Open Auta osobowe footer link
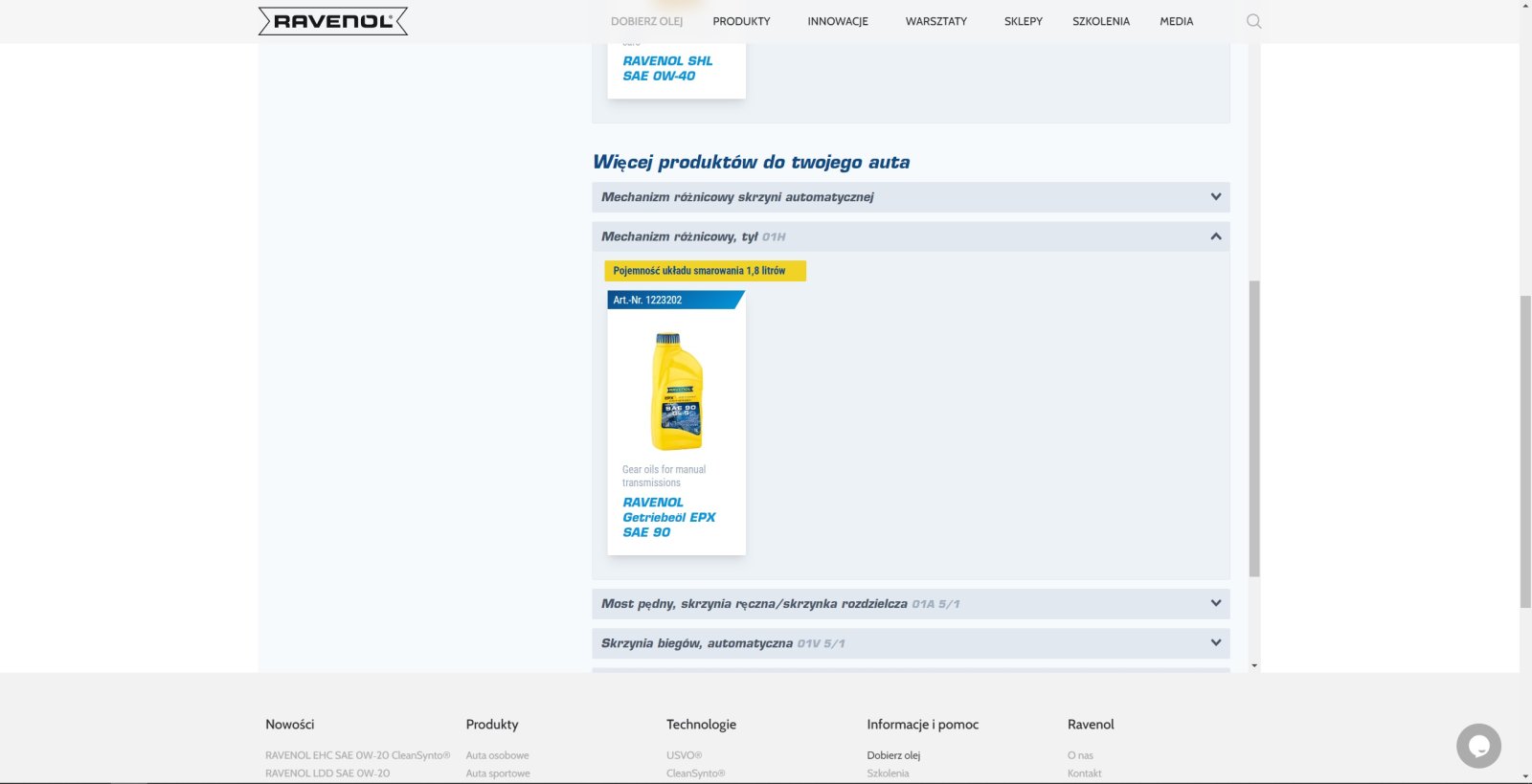The width and height of the screenshot is (1532, 784). (497, 755)
